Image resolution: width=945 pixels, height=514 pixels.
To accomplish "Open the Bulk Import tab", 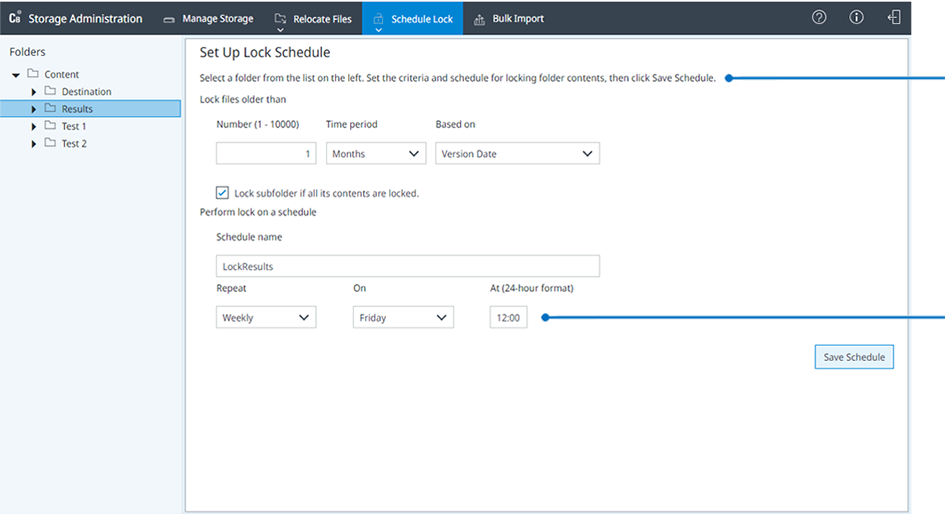I will coord(508,19).
